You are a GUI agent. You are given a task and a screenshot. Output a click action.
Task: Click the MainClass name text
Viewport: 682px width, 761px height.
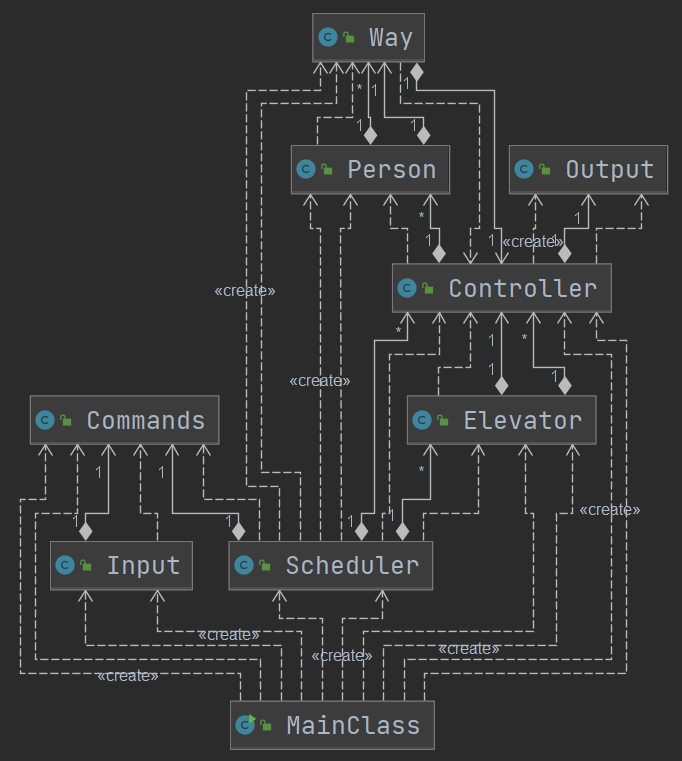tap(353, 726)
